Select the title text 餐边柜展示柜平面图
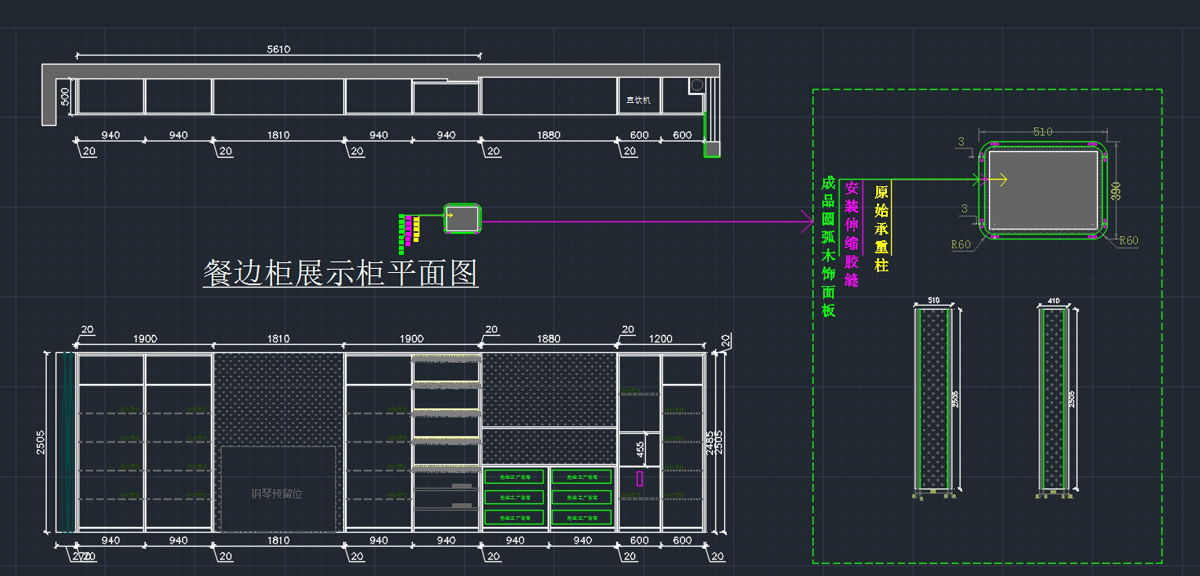 (340, 273)
